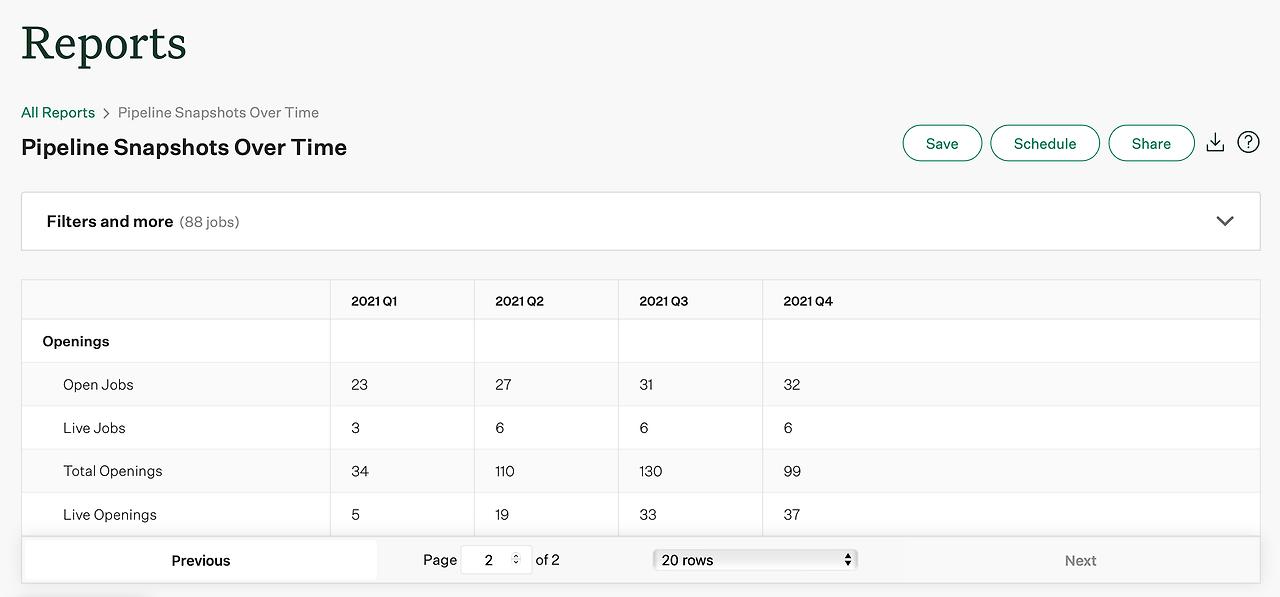Click the Pipeline Snapshots Over Time breadcrumb
The height and width of the screenshot is (597, 1280).
[x=217, y=112]
